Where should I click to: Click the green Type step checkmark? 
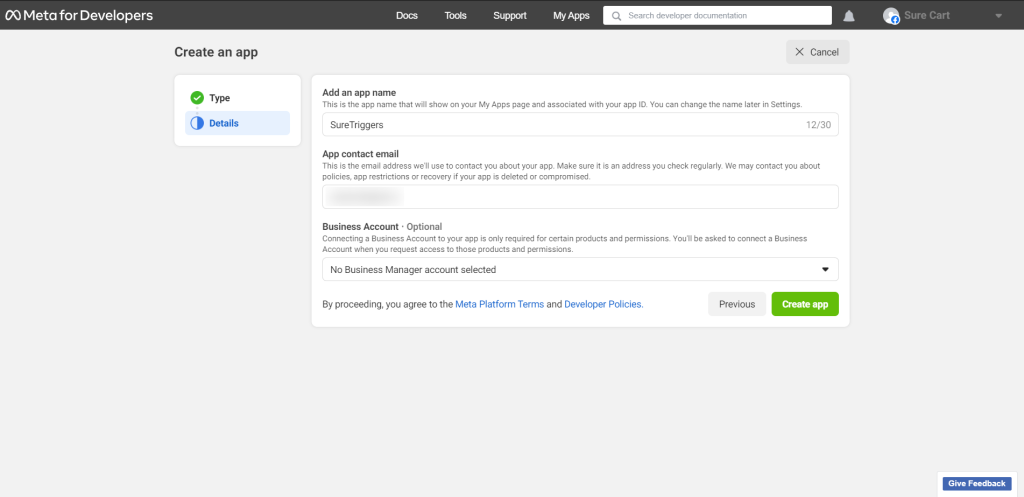197,98
